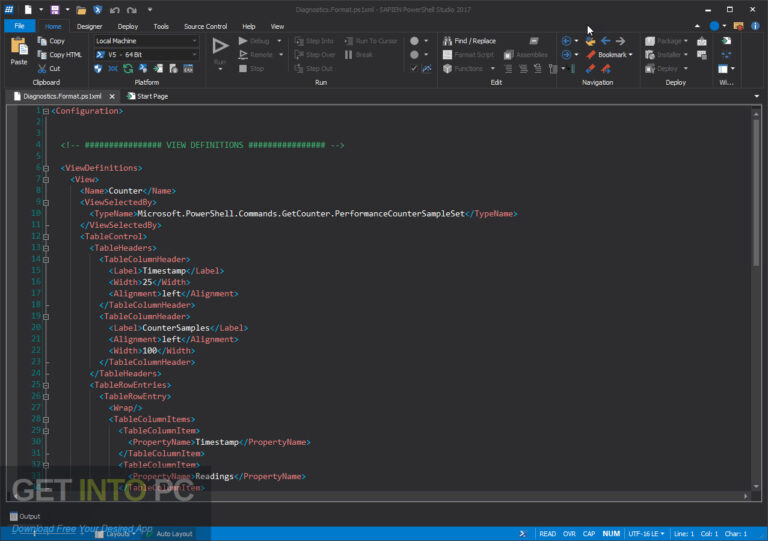Click the Copy HTML button
768x541 pixels.
pos(60,55)
